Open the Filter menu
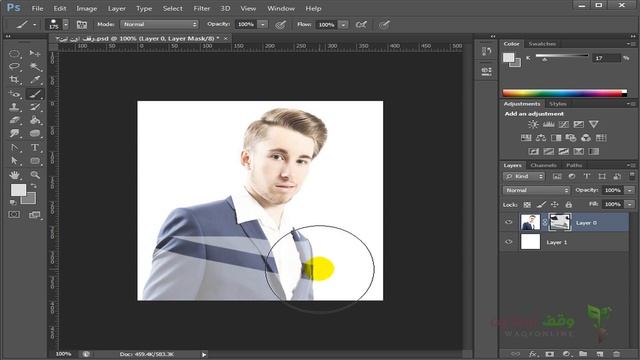Viewport: 640px width, 360px height. pyautogui.click(x=202, y=8)
